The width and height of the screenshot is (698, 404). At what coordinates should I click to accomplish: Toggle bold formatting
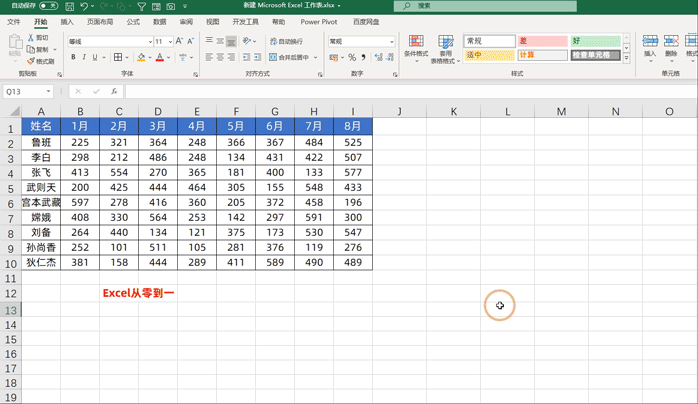point(73,58)
